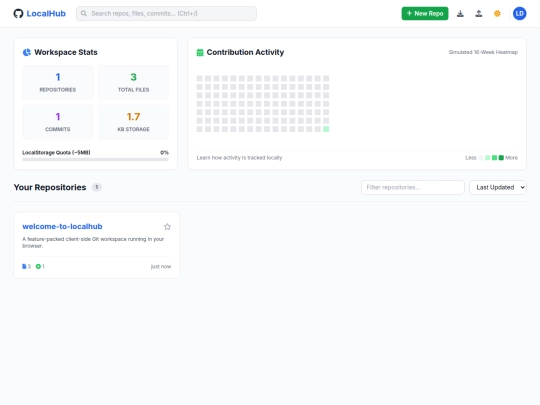The width and height of the screenshot is (540, 405).
Task: Select the Repositories stat card
Action: click(x=58, y=82)
